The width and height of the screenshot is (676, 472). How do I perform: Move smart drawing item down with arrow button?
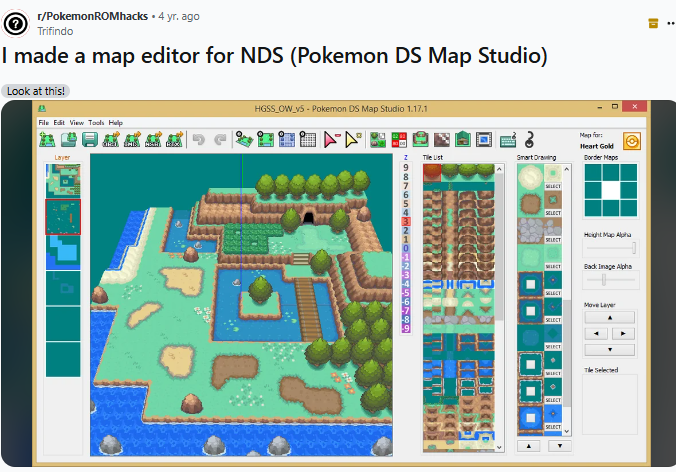point(560,446)
